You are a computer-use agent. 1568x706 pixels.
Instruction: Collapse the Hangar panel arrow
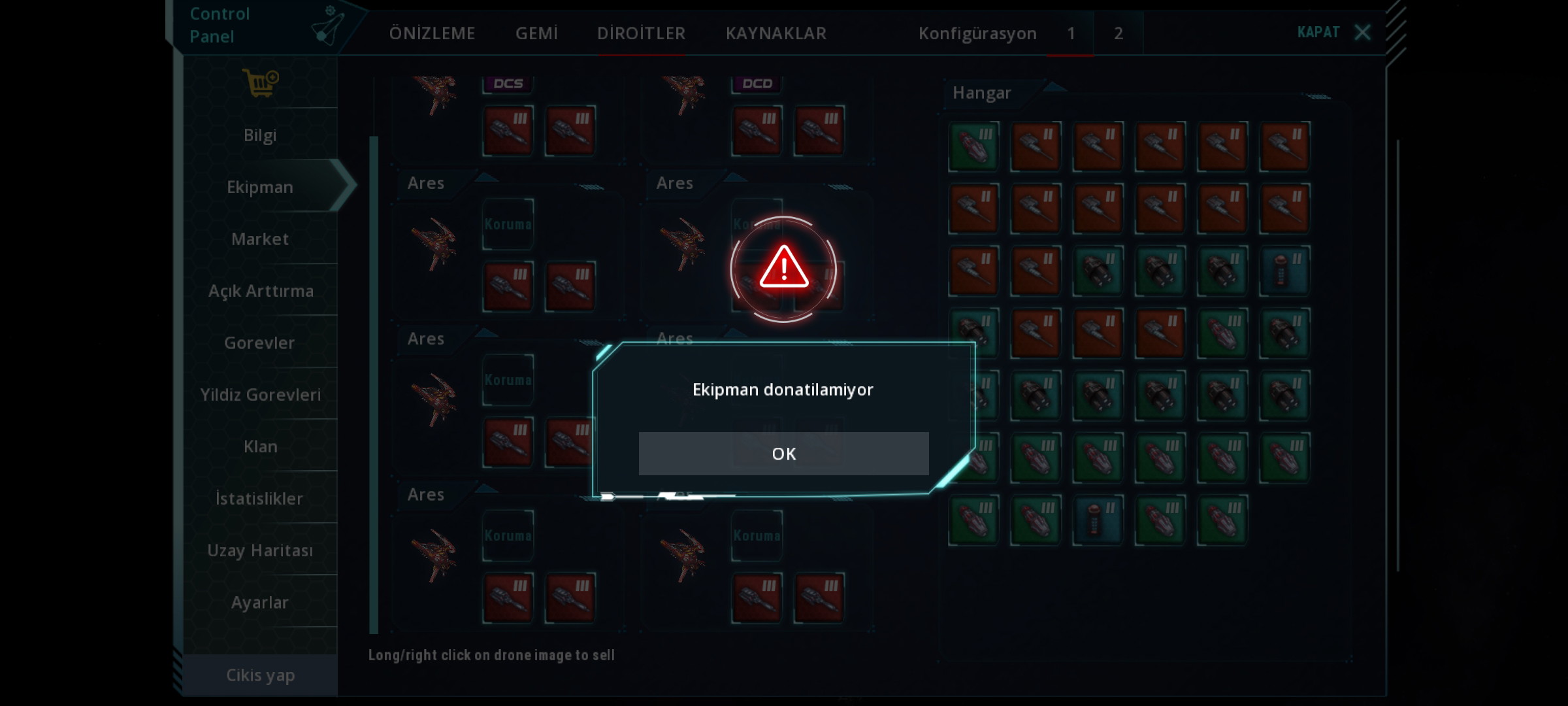click(x=1054, y=88)
